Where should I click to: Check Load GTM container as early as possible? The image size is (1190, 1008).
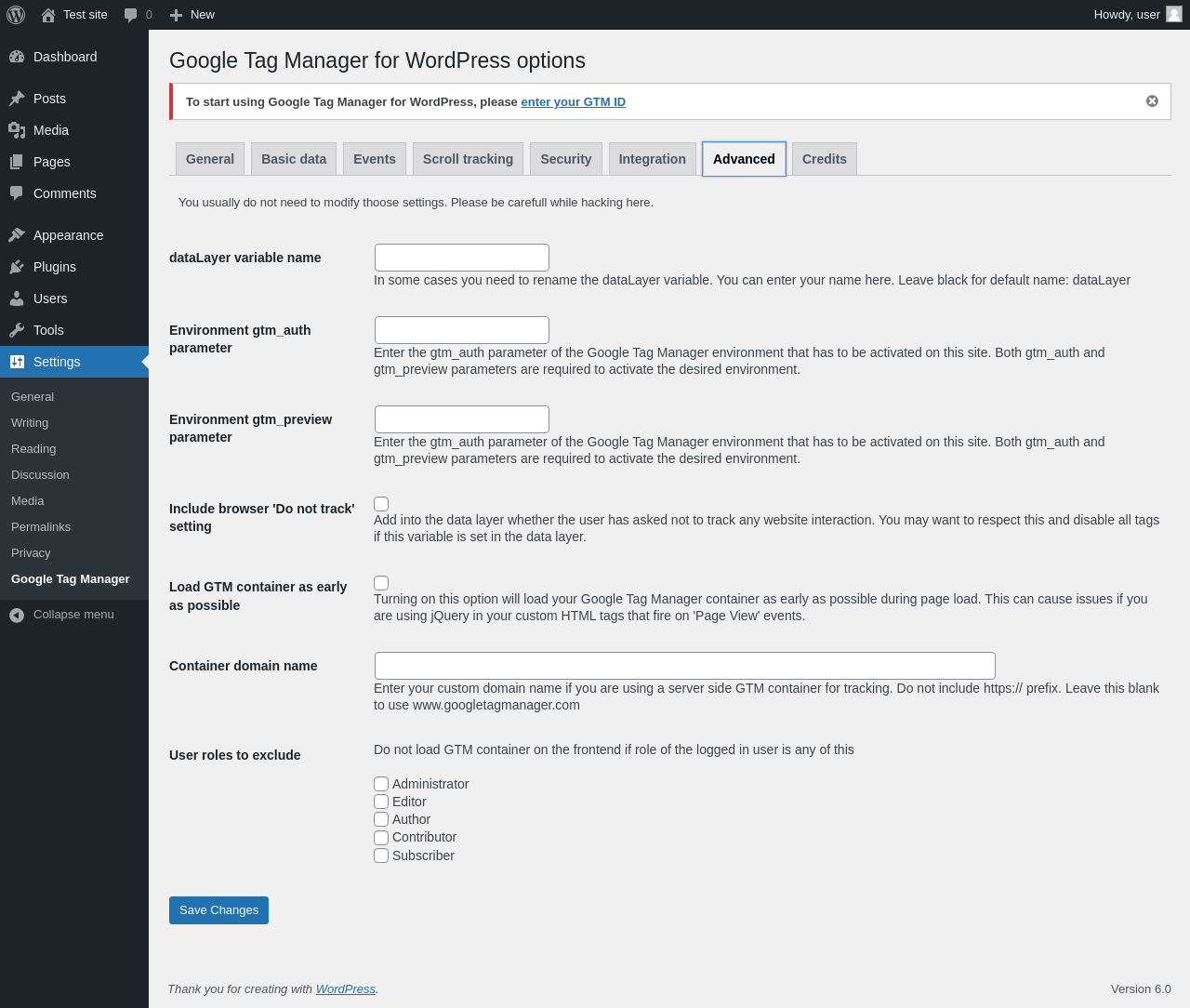click(x=381, y=583)
